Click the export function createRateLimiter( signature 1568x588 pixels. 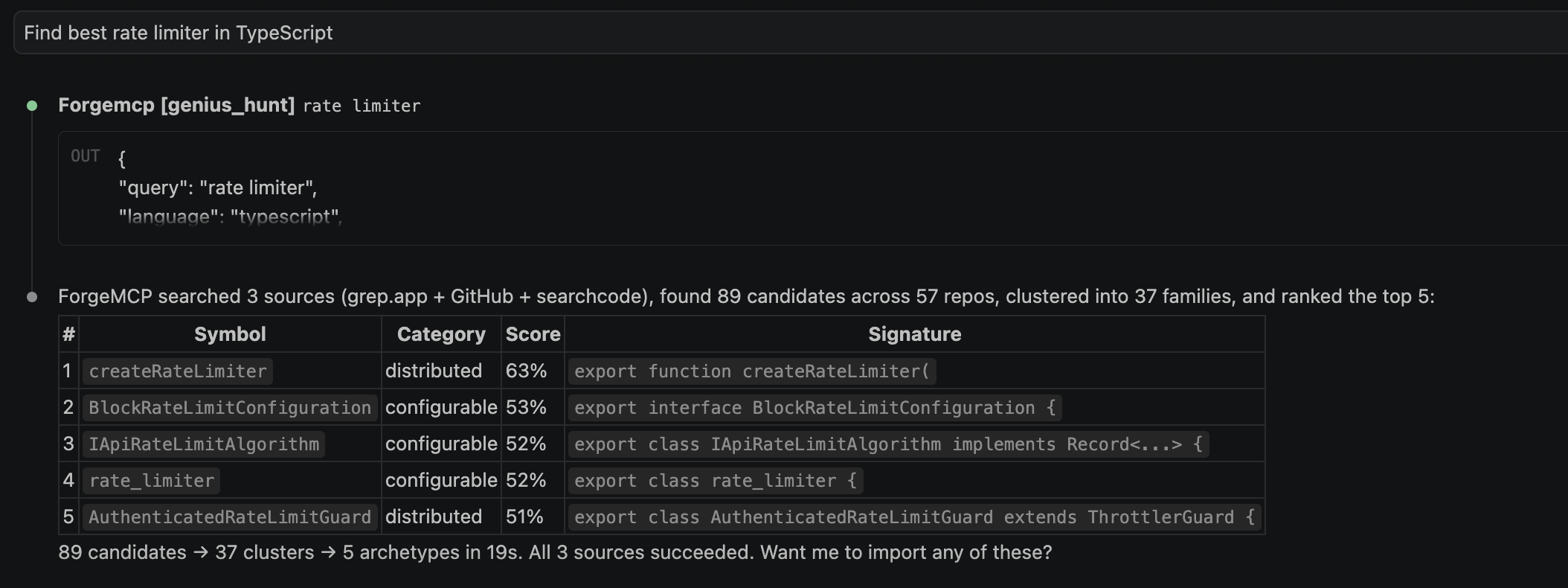(x=752, y=371)
